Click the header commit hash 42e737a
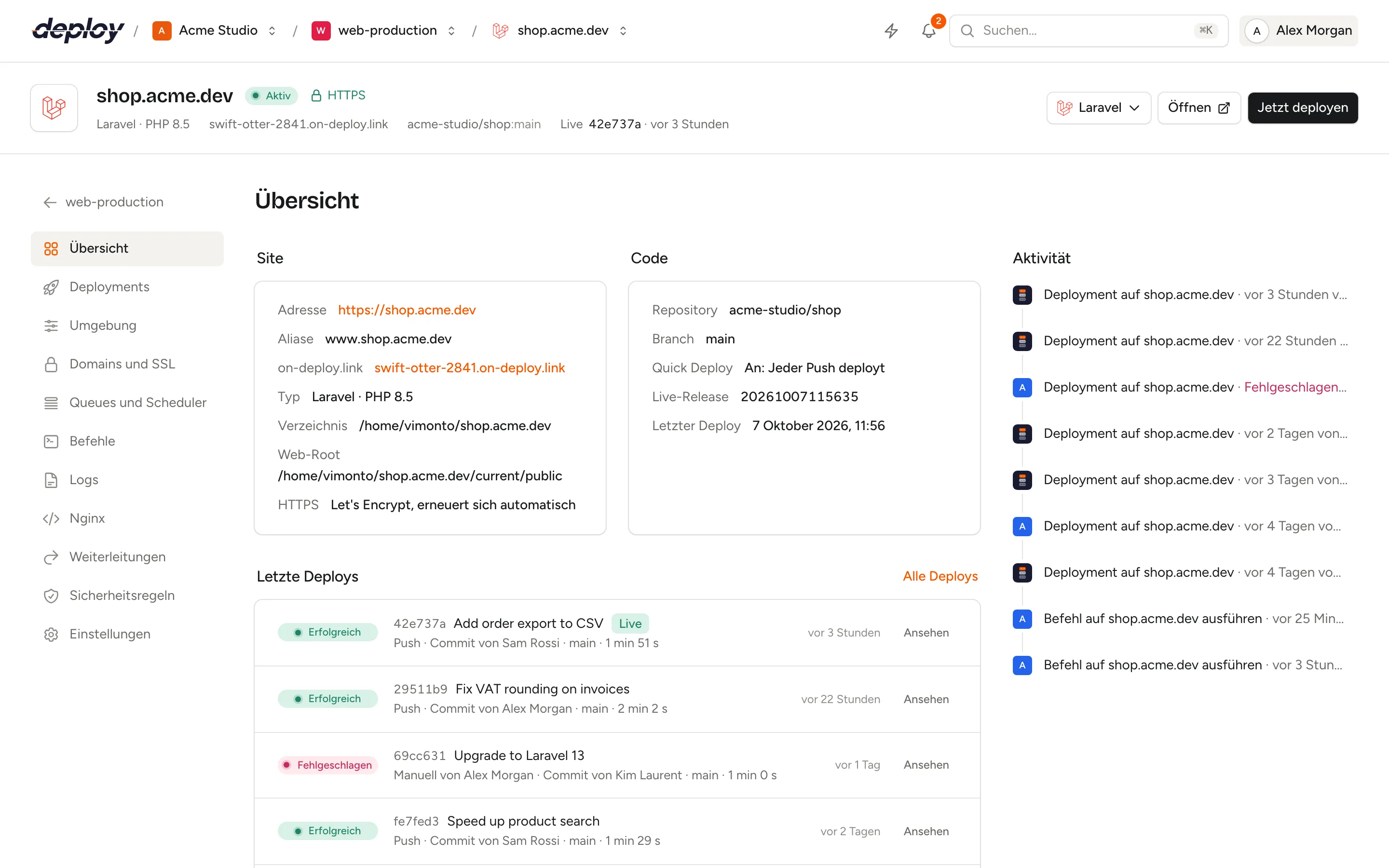 coord(614,124)
